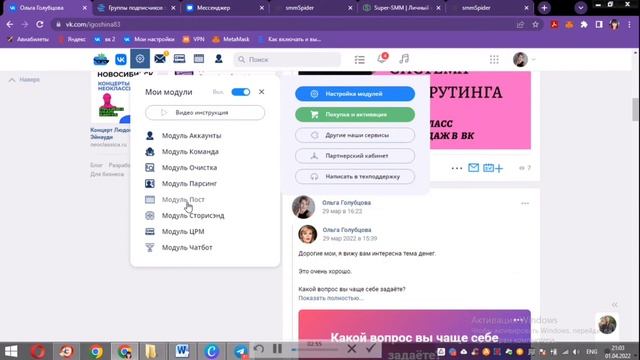The image size is (640, 360).
Task: Open the MetaMask bookmark
Action: [x=231, y=39]
